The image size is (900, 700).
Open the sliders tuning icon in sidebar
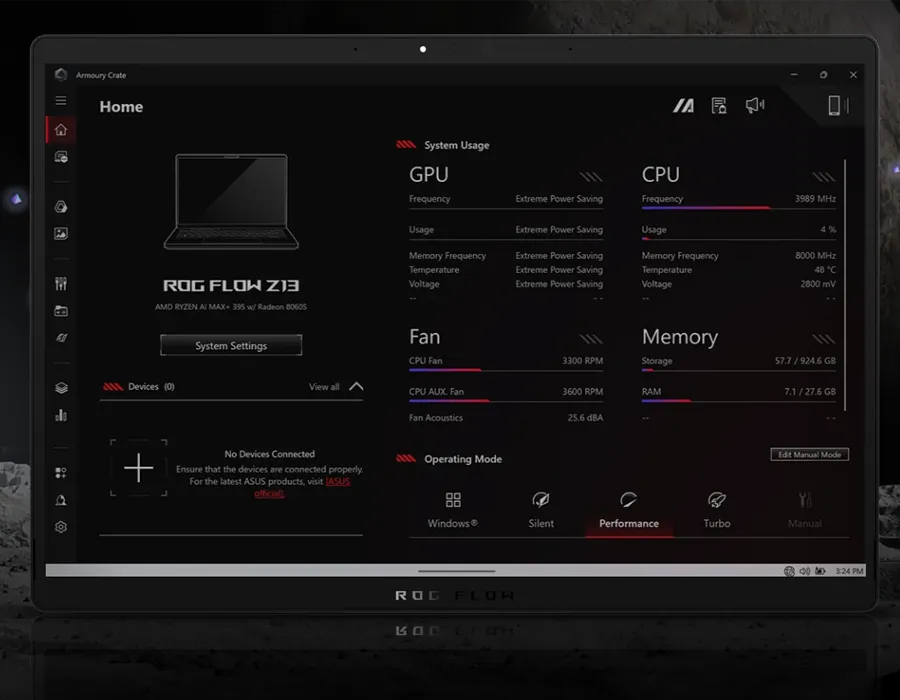pos(61,283)
